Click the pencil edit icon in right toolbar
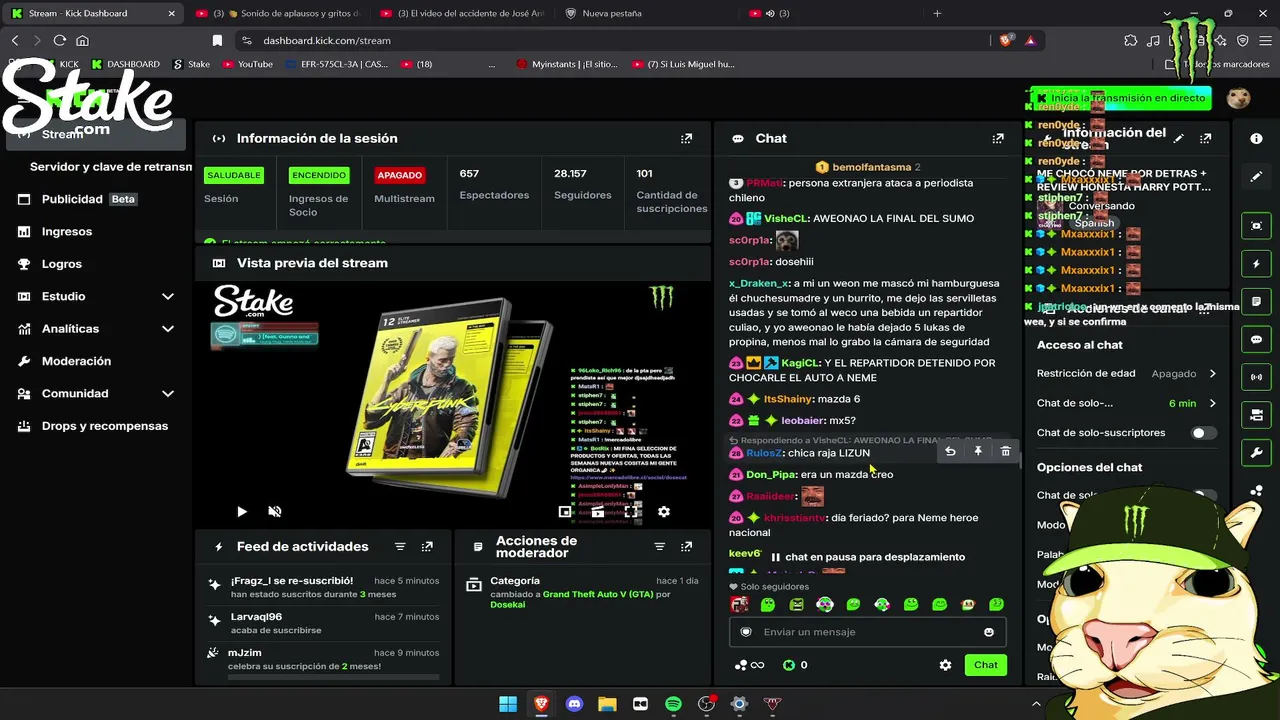The image size is (1280, 720). (x=1256, y=177)
